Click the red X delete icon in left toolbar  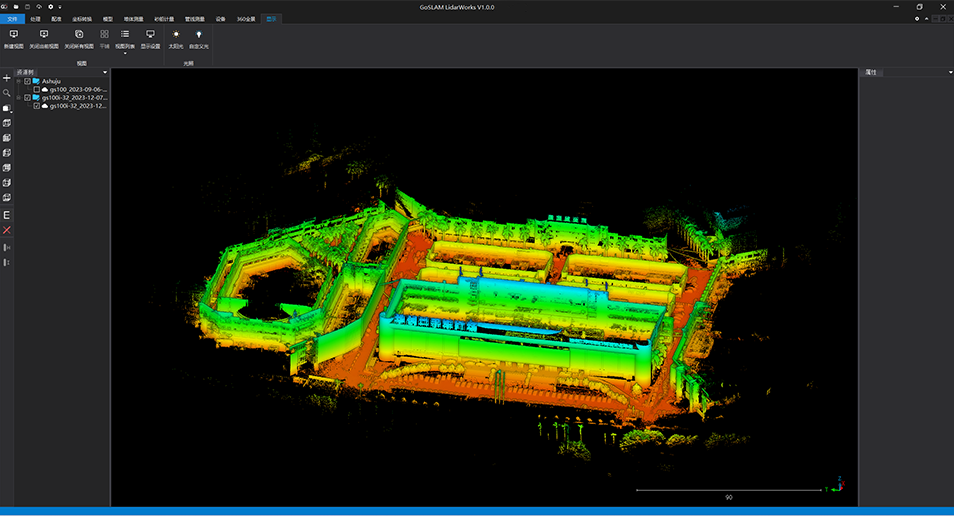tap(7, 230)
